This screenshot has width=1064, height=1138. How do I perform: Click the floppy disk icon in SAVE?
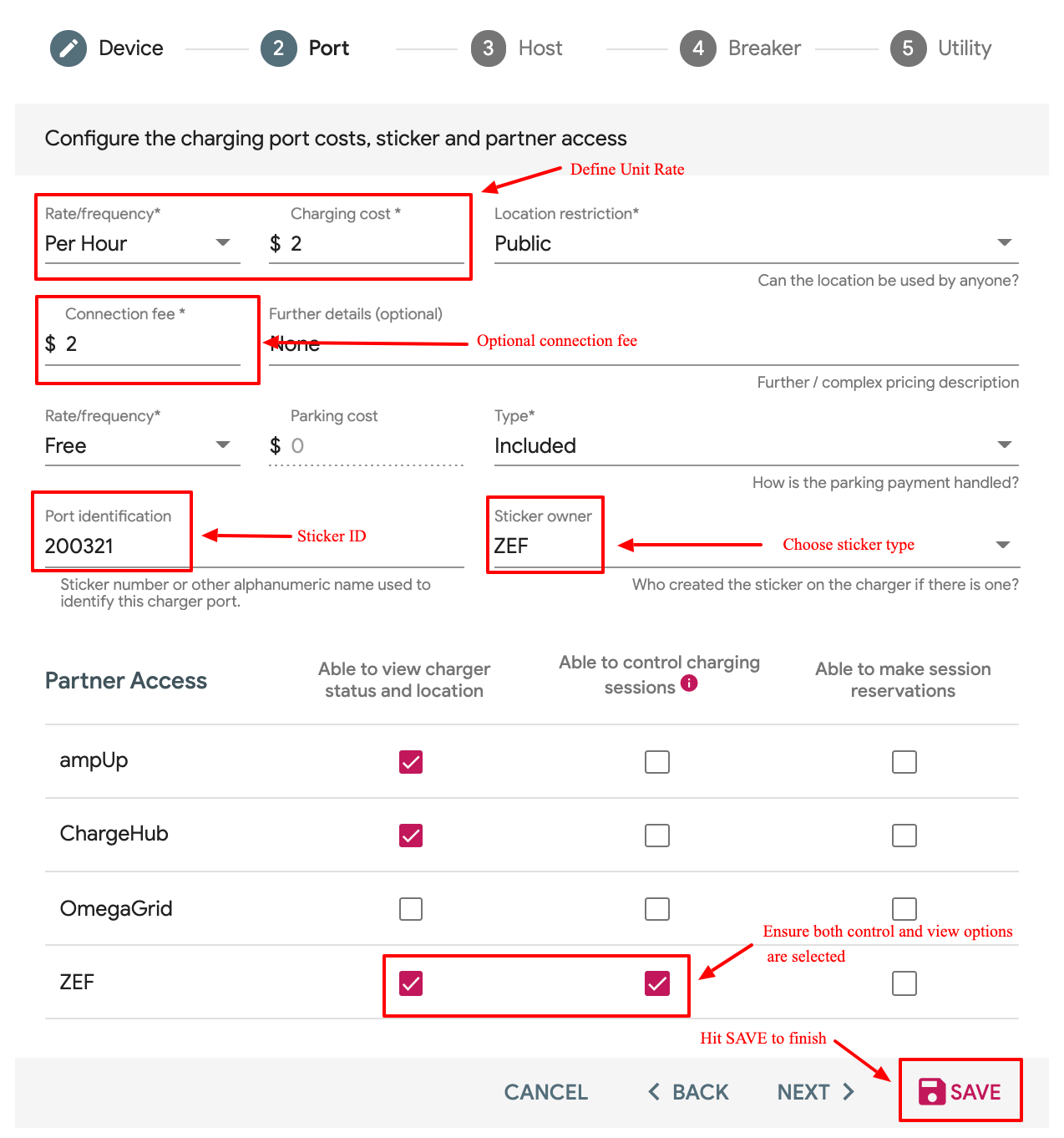pyautogui.click(x=931, y=1091)
